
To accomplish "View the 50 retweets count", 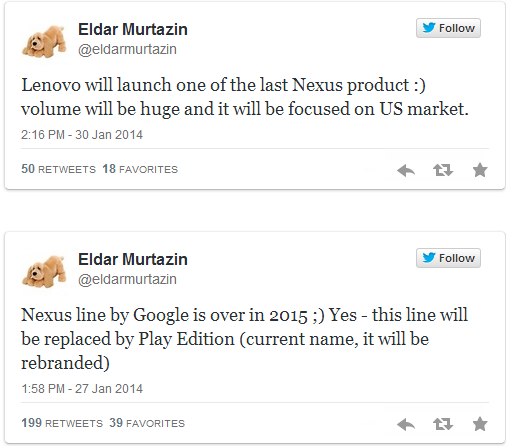I will pos(58,169).
